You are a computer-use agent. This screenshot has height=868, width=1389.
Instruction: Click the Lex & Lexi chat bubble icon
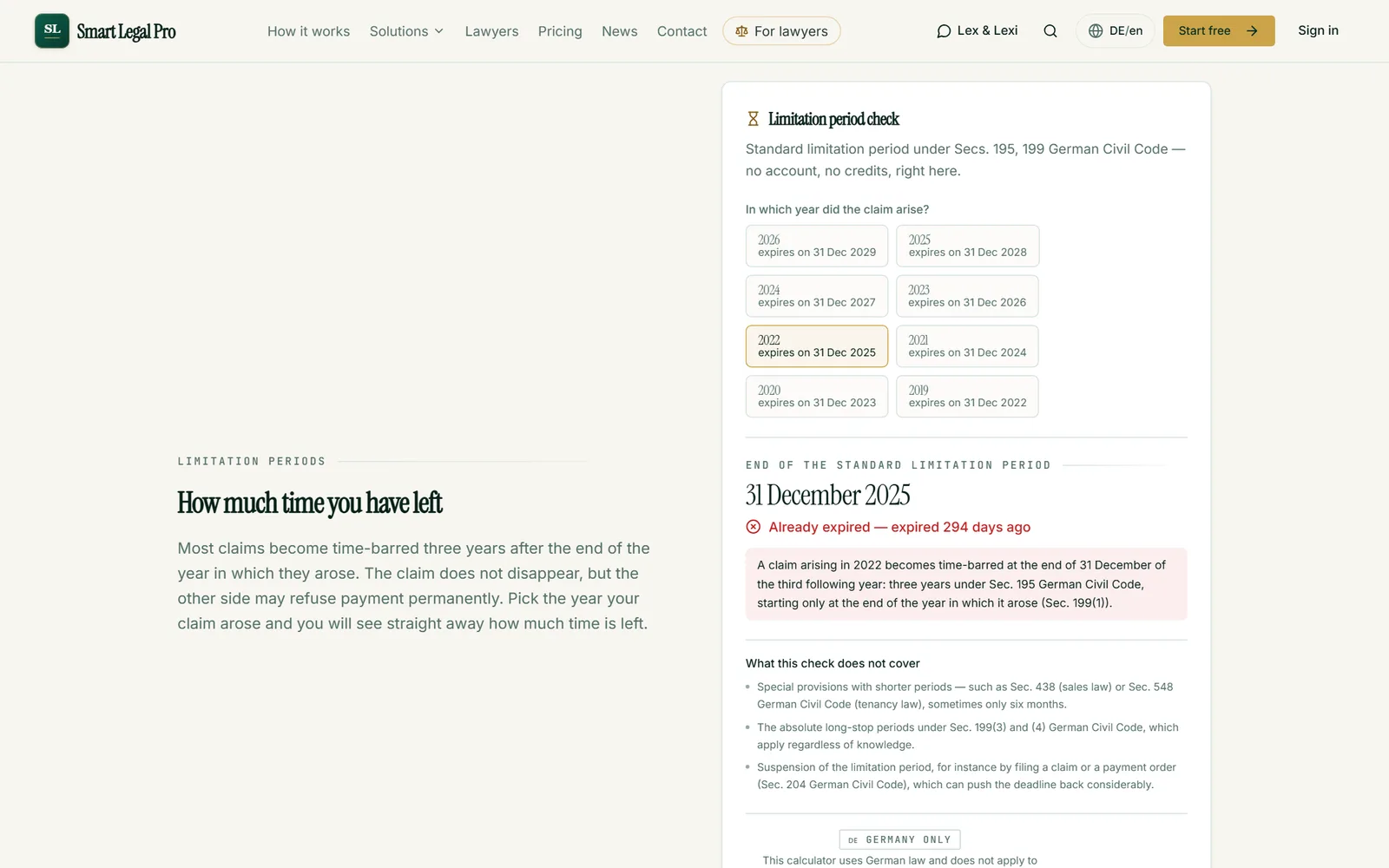[x=944, y=31]
